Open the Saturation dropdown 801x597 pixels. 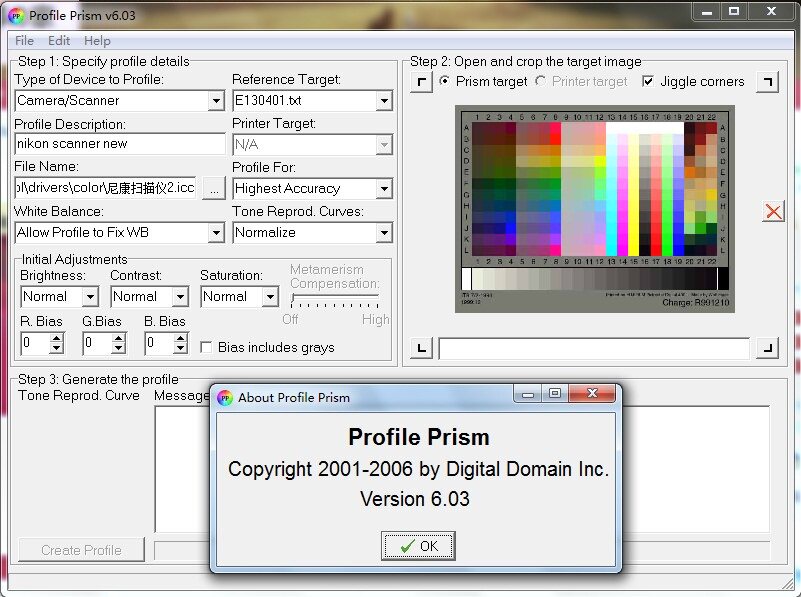coord(270,297)
